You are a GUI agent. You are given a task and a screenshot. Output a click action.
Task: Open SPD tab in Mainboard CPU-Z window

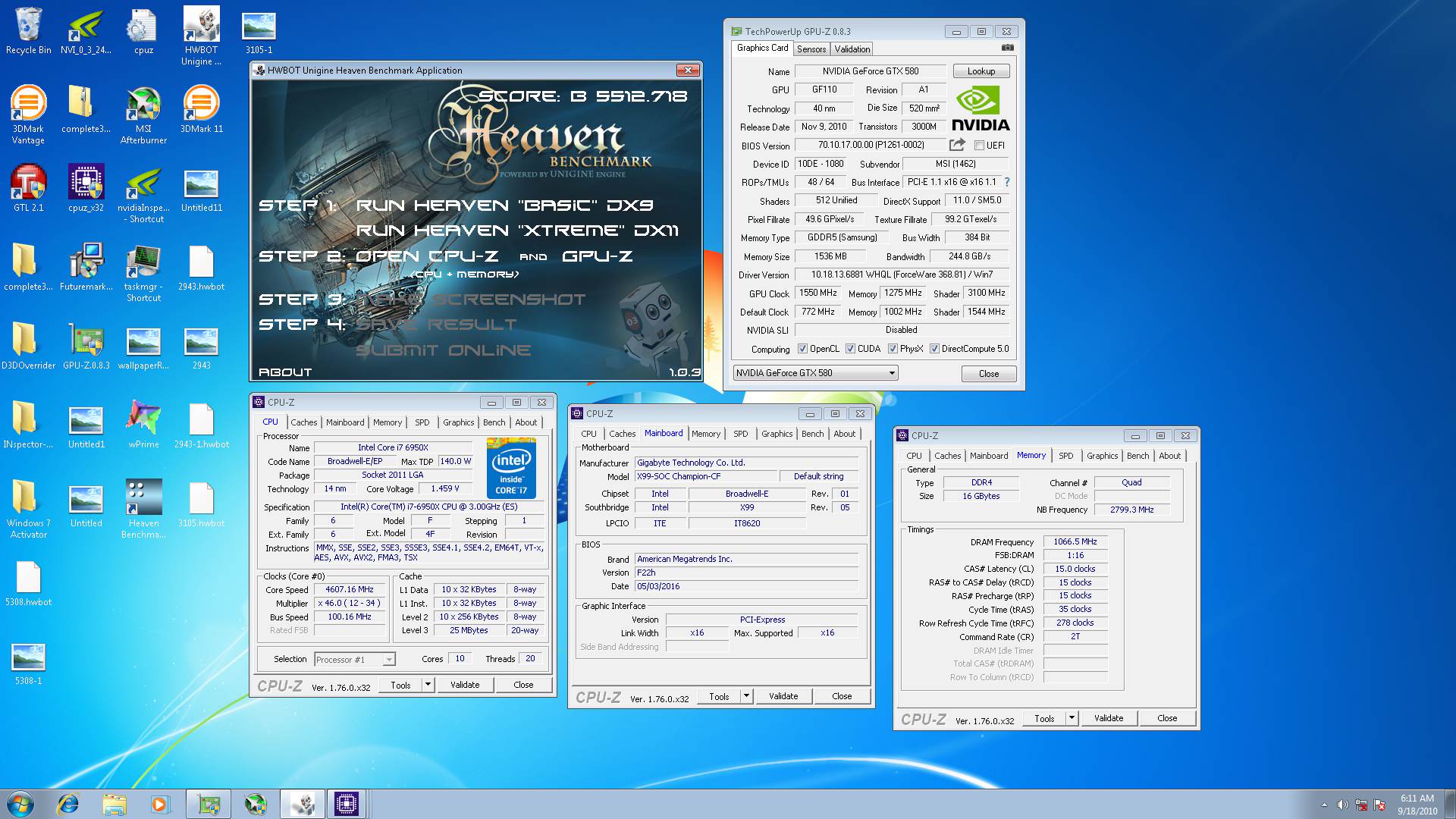click(x=741, y=434)
